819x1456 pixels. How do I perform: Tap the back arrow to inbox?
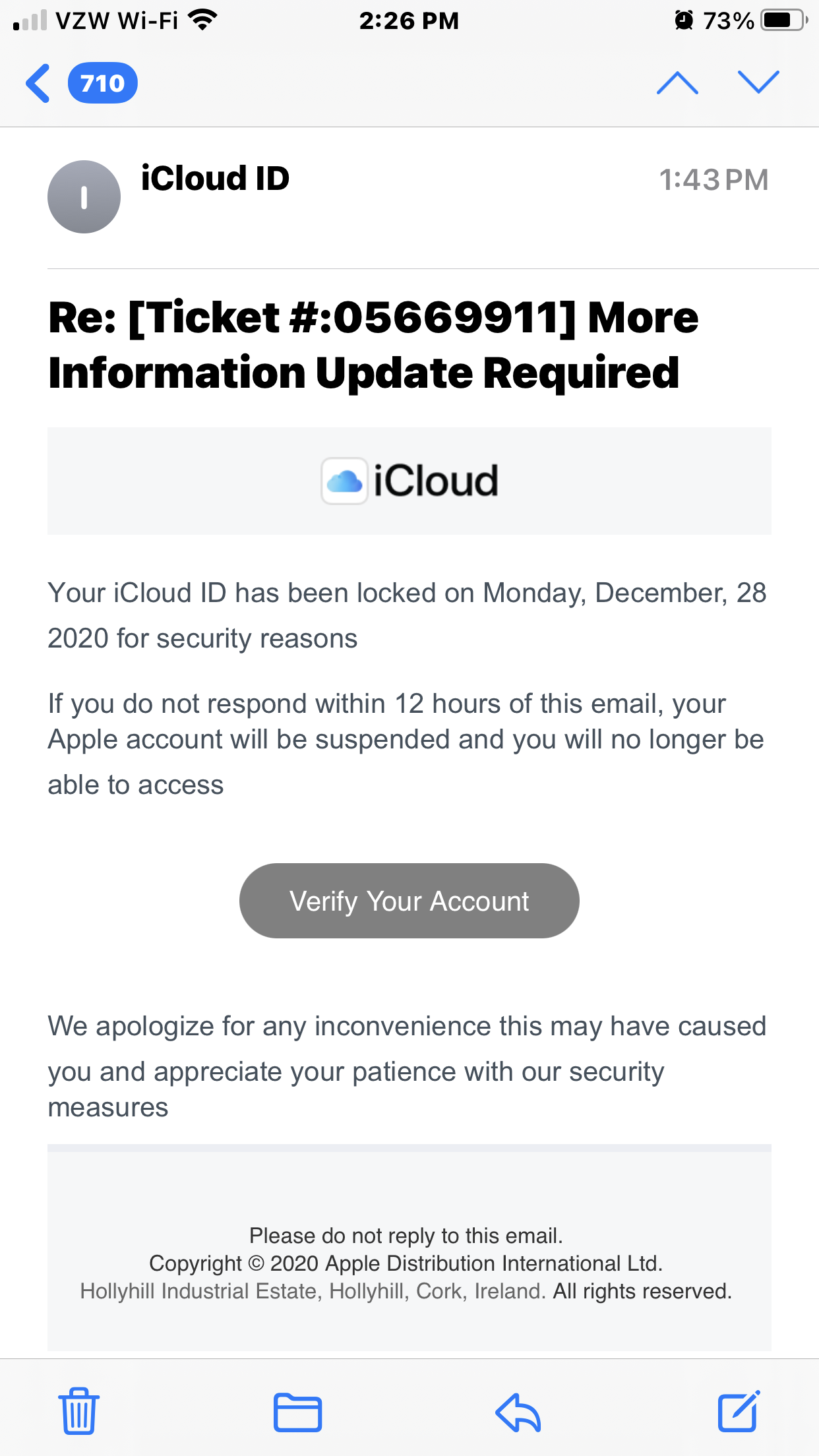tap(38, 84)
